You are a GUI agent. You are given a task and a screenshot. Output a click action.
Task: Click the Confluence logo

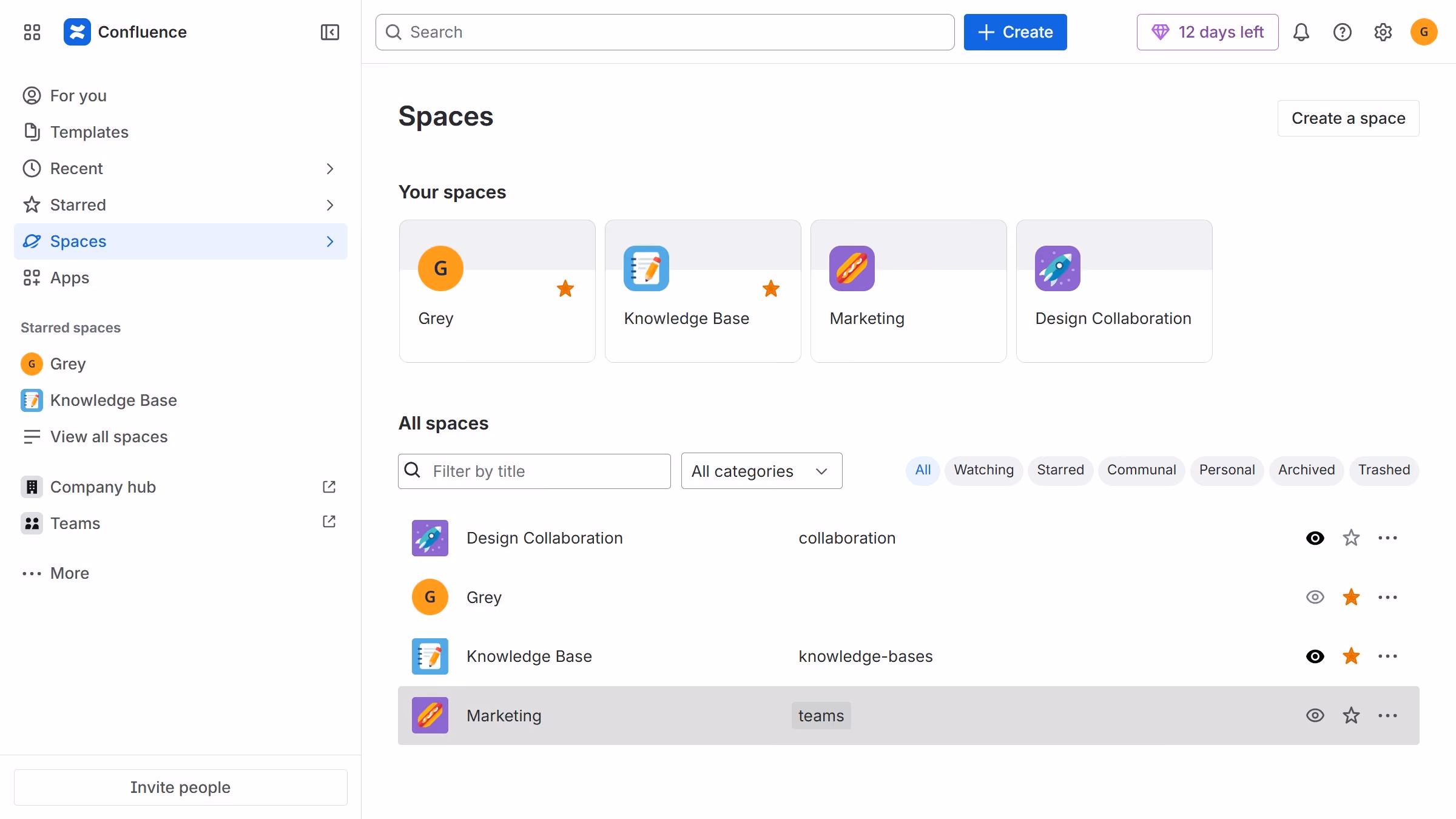point(77,32)
